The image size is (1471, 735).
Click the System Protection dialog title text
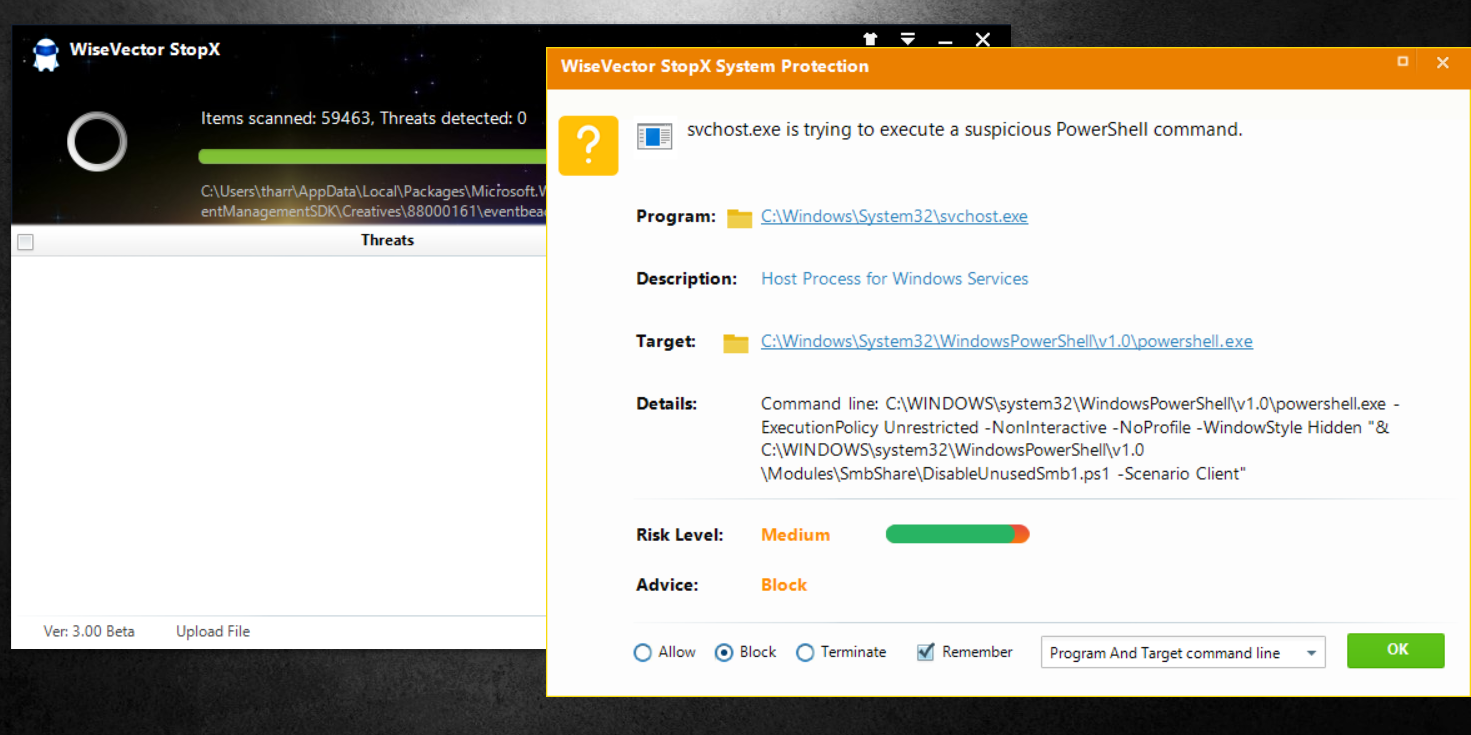click(x=715, y=66)
